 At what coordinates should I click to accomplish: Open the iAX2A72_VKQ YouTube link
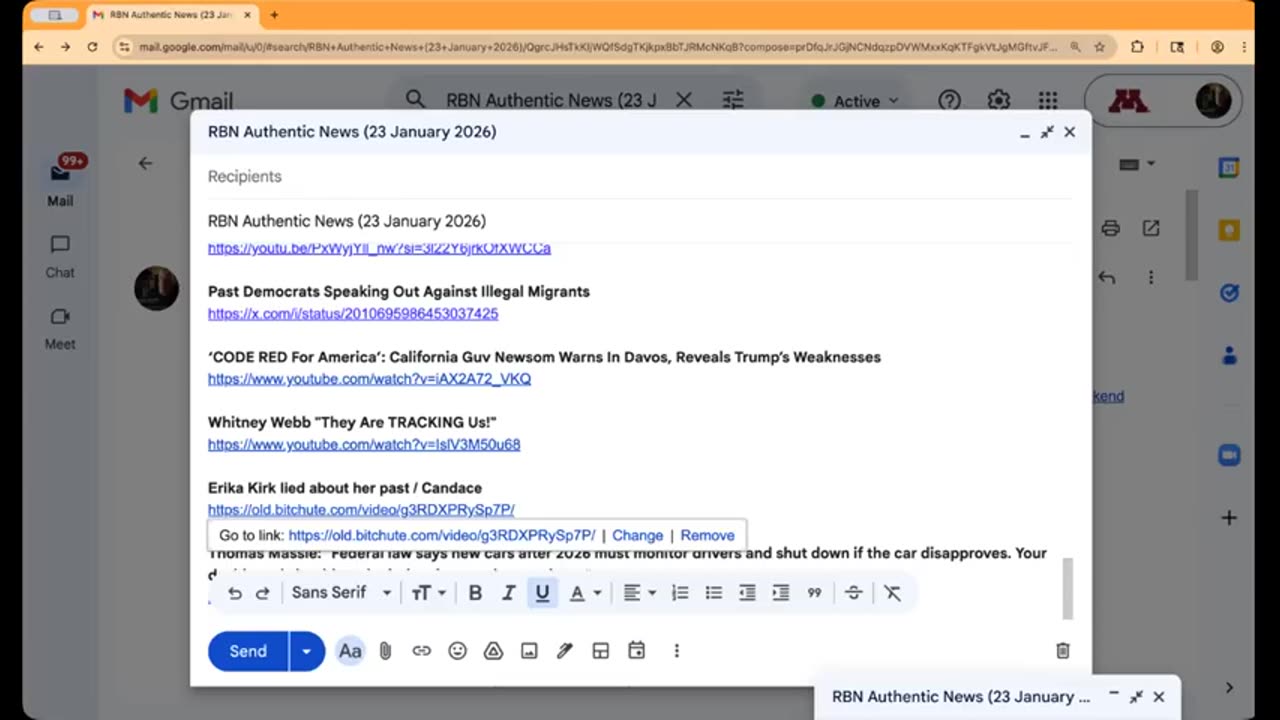point(369,379)
